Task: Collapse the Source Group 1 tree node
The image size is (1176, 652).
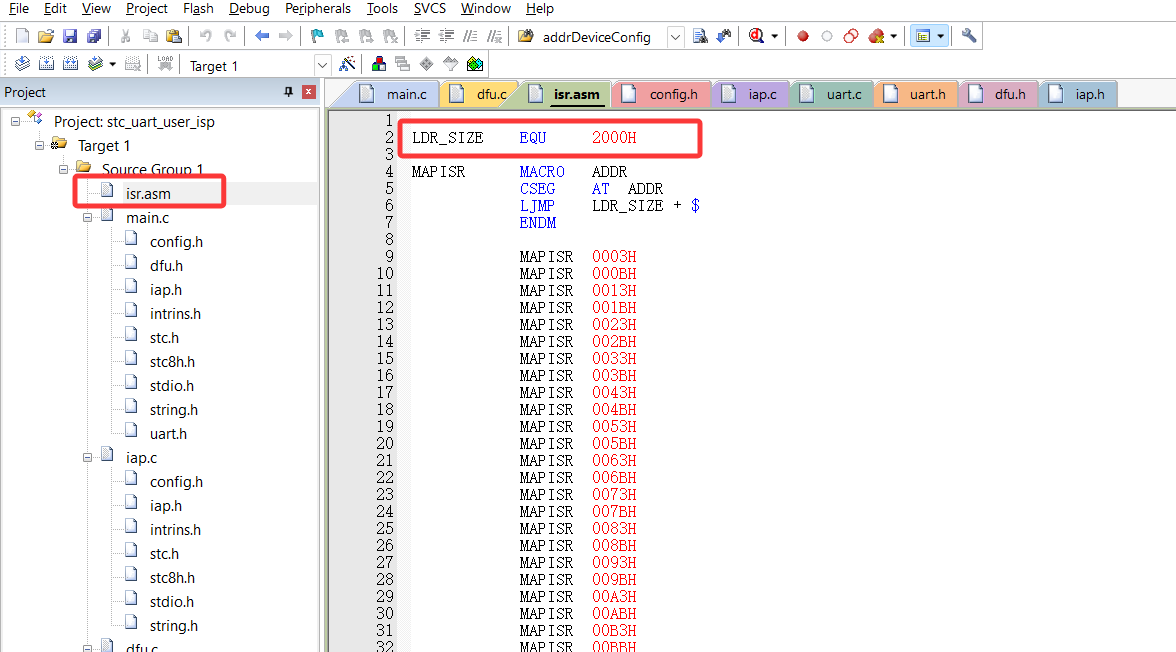Action: click(x=62, y=168)
